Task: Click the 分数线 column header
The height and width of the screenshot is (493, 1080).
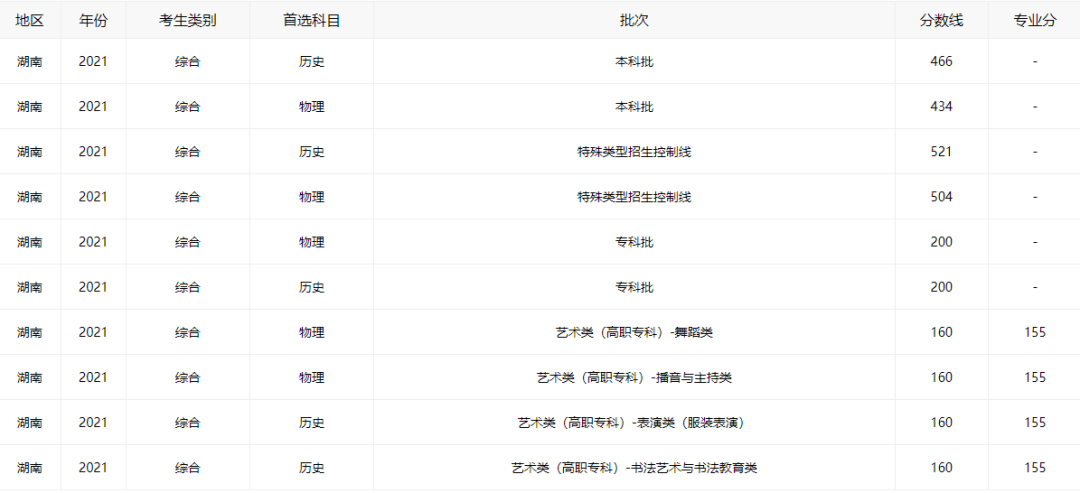Action: (941, 20)
